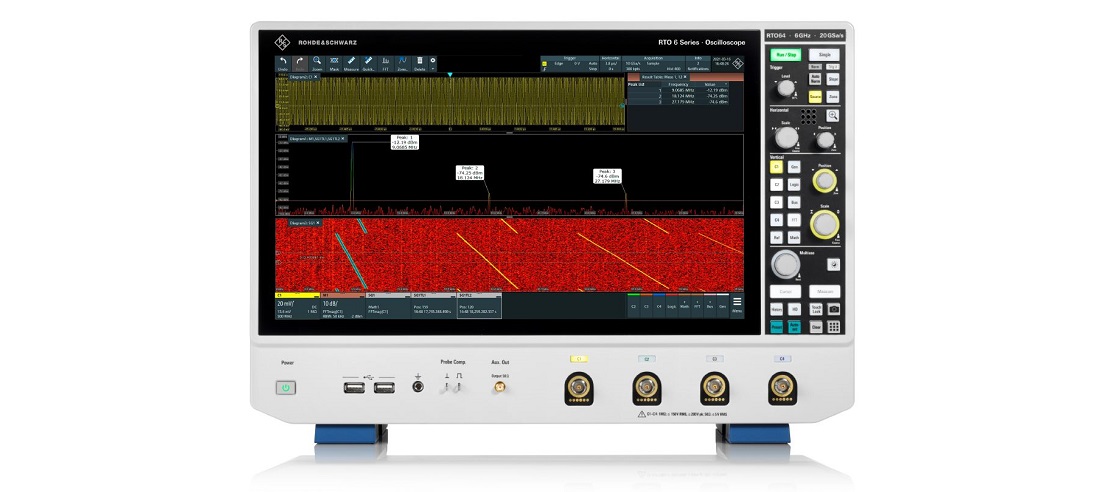This screenshot has width=1100, height=492.
Task: Open the Acquisition settings panel on screen
Action: (654, 64)
